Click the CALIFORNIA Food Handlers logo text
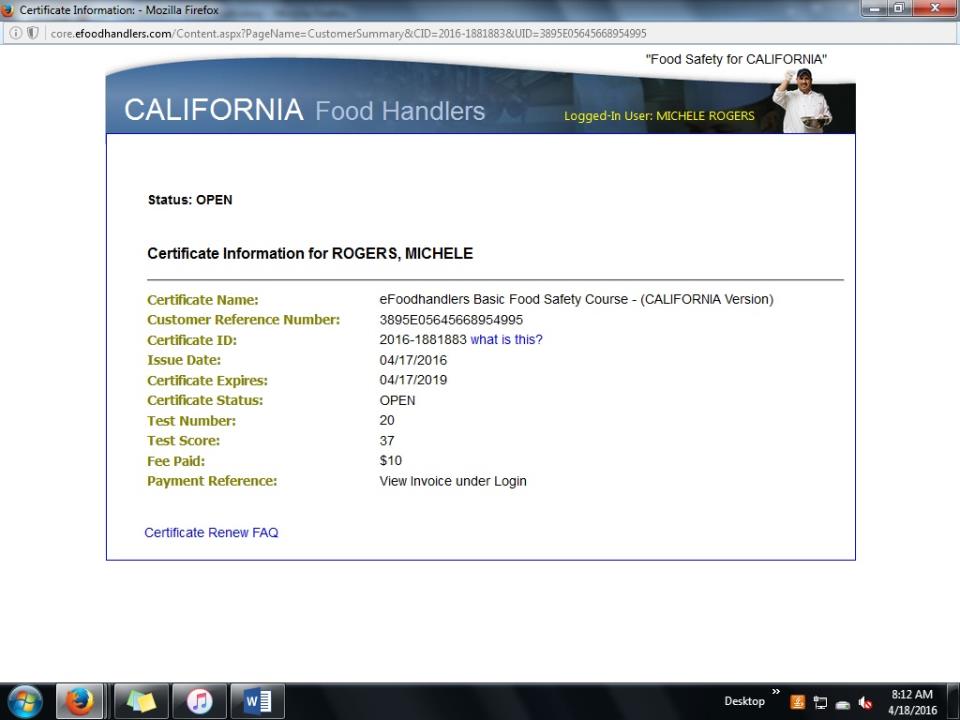Screen dimensions: 960x720 (304, 110)
